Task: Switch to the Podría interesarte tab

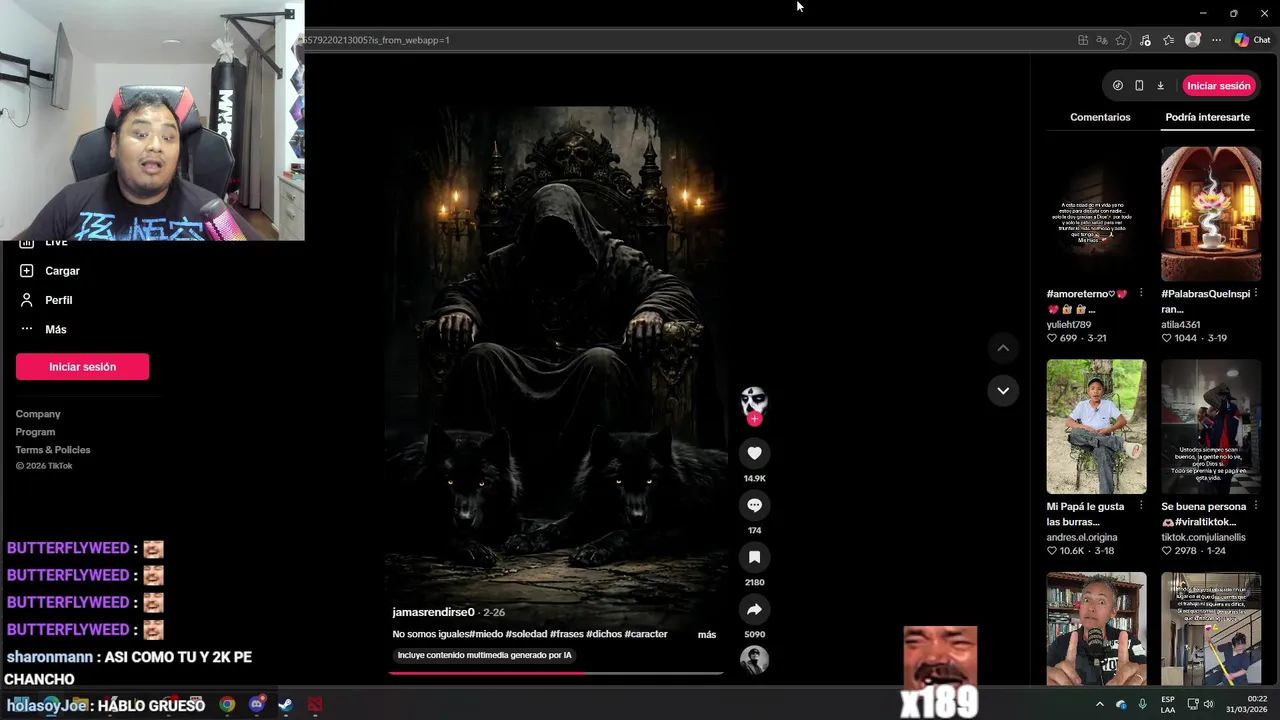Action: pos(1207,117)
